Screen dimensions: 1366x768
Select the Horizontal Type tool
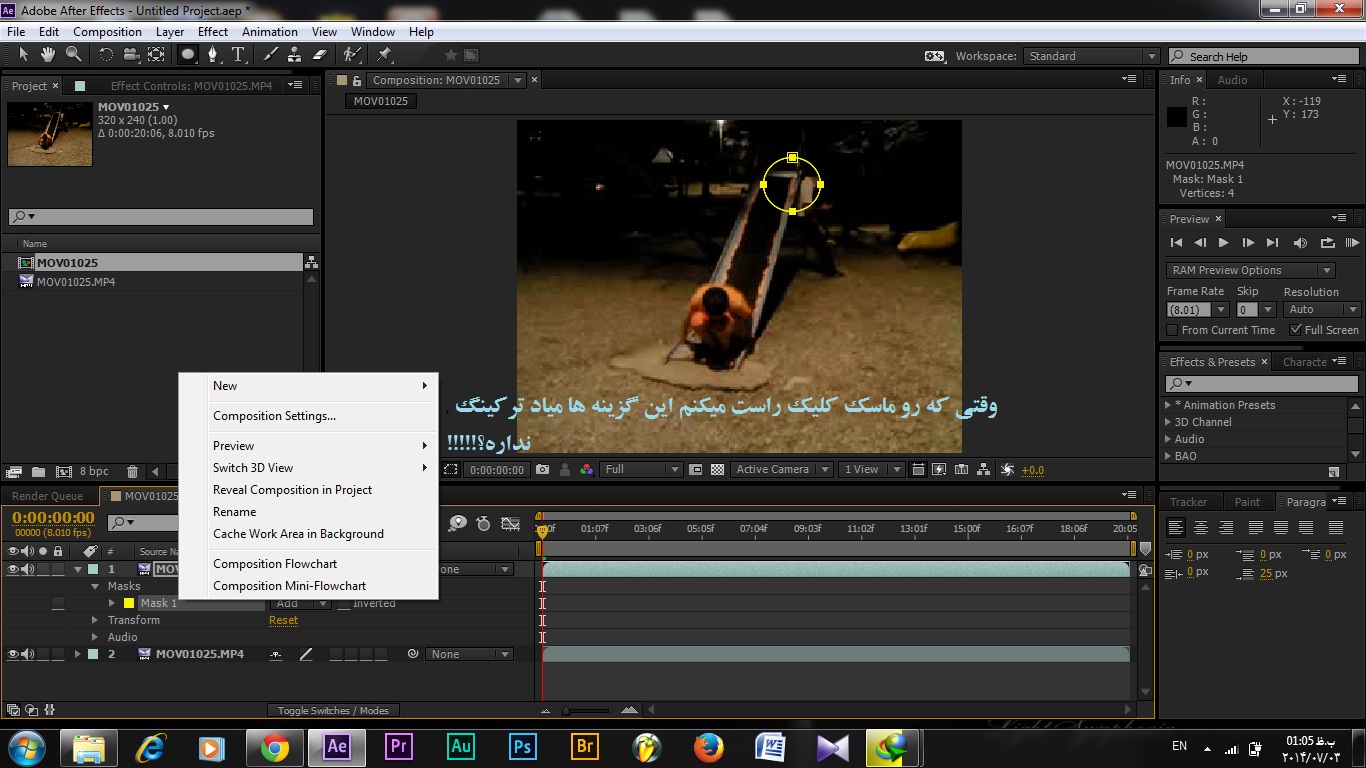(x=238, y=55)
